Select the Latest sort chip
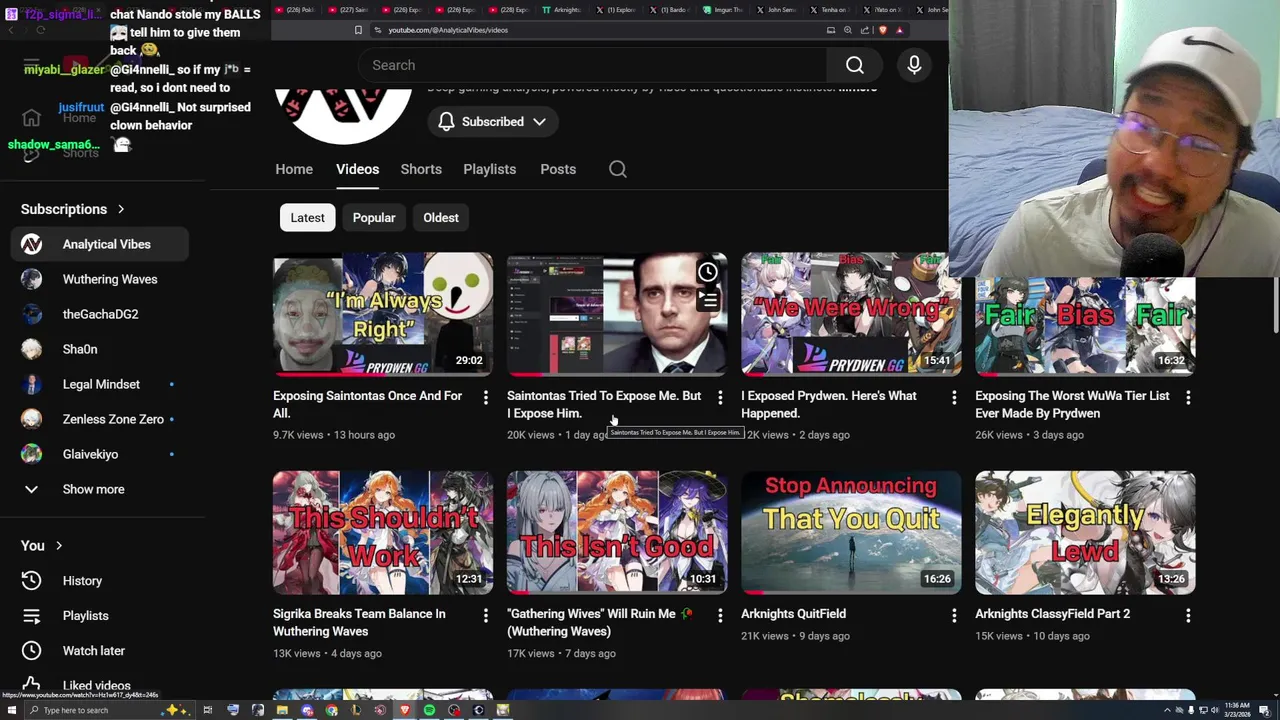 coord(307,217)
